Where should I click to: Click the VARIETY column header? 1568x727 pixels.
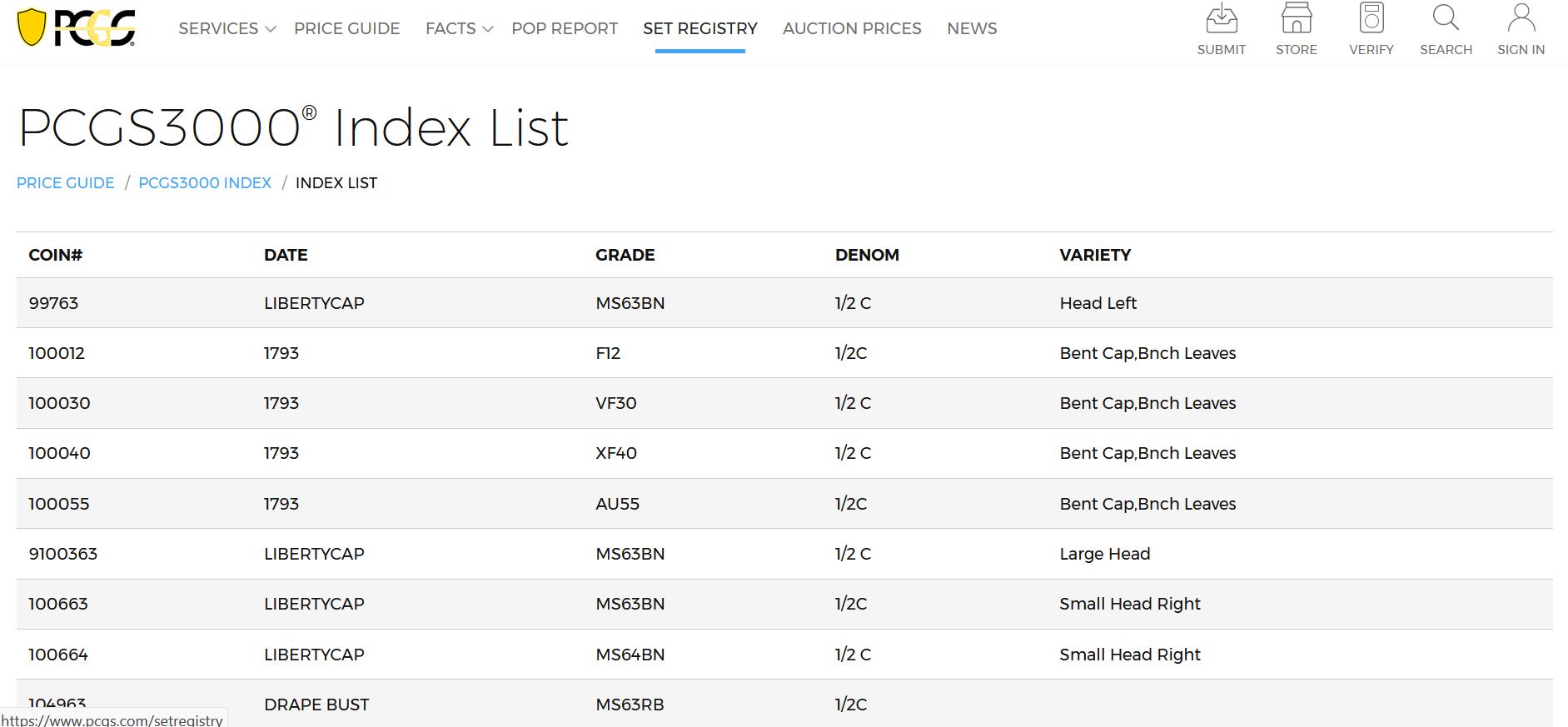click(x=1095, y=255)
